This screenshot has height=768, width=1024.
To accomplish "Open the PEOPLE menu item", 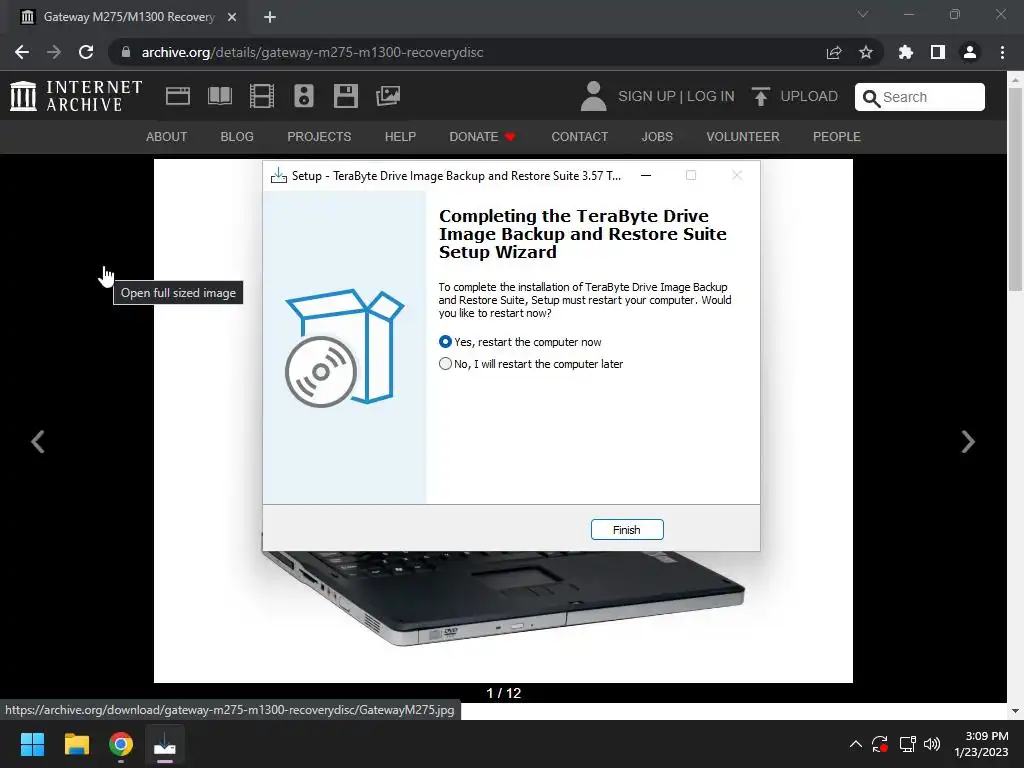I will coord(837,136).
